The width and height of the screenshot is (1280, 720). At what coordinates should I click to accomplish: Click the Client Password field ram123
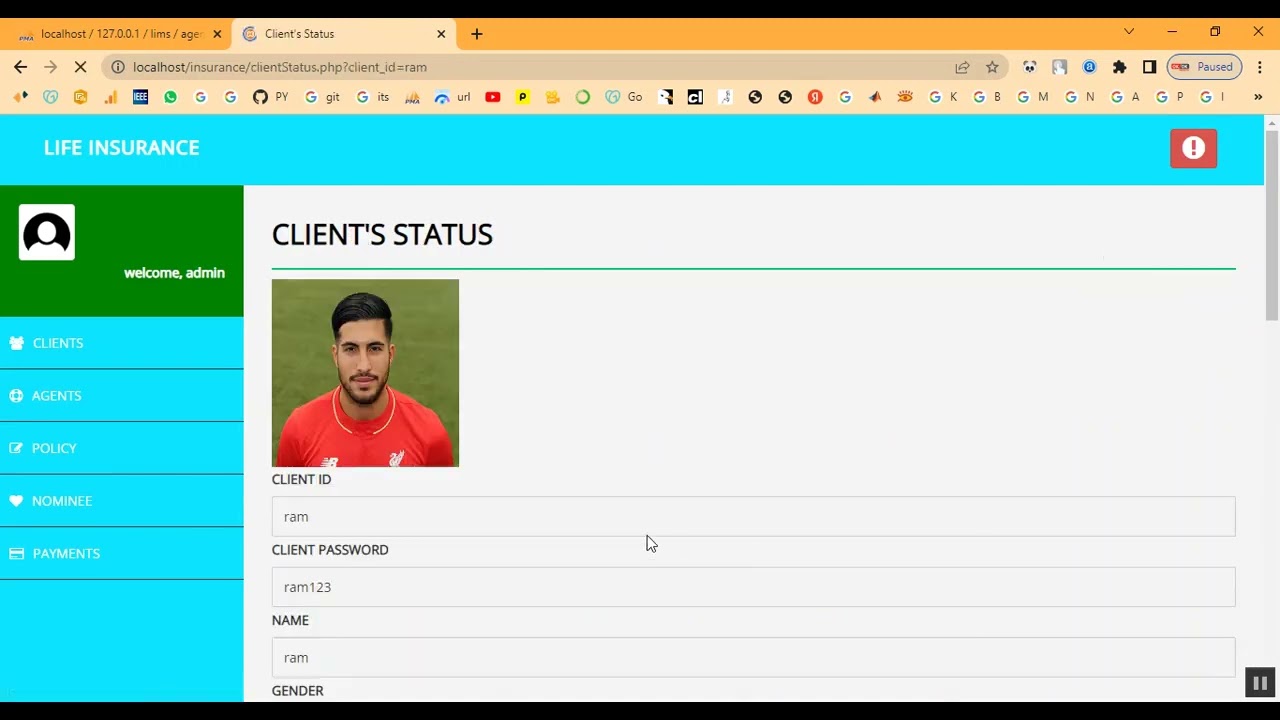point(753,587)
